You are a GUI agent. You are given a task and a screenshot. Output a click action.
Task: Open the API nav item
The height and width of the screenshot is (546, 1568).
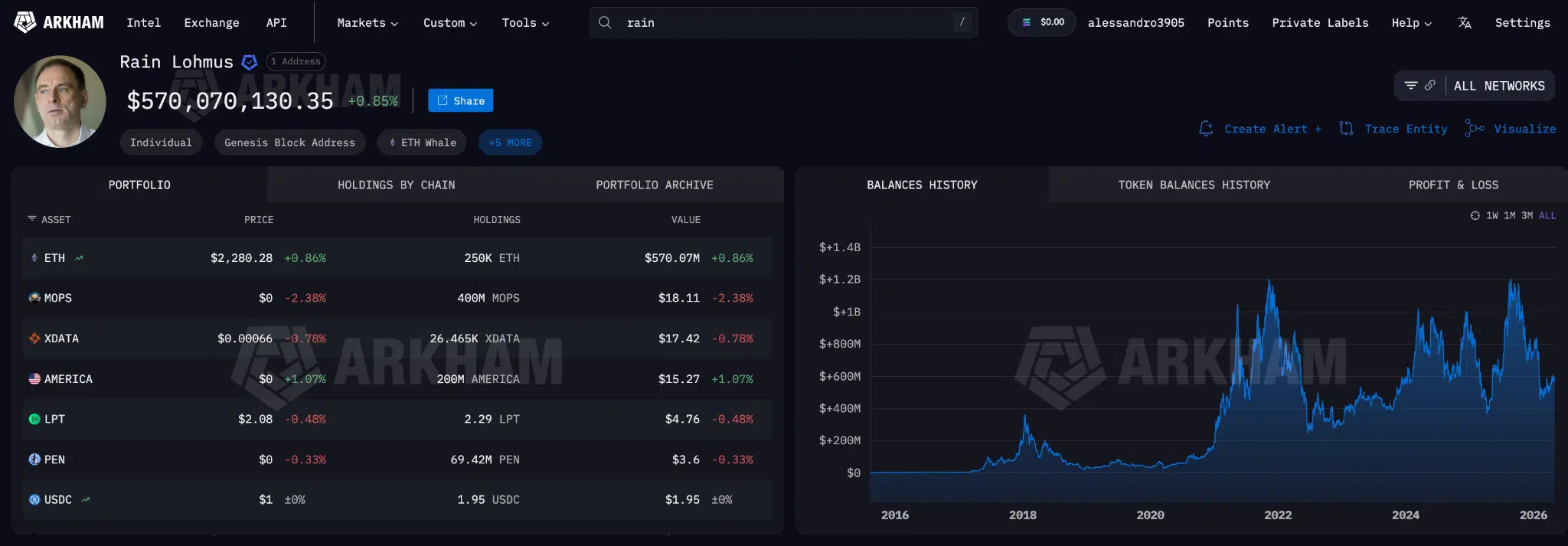(x=276, y=23)
